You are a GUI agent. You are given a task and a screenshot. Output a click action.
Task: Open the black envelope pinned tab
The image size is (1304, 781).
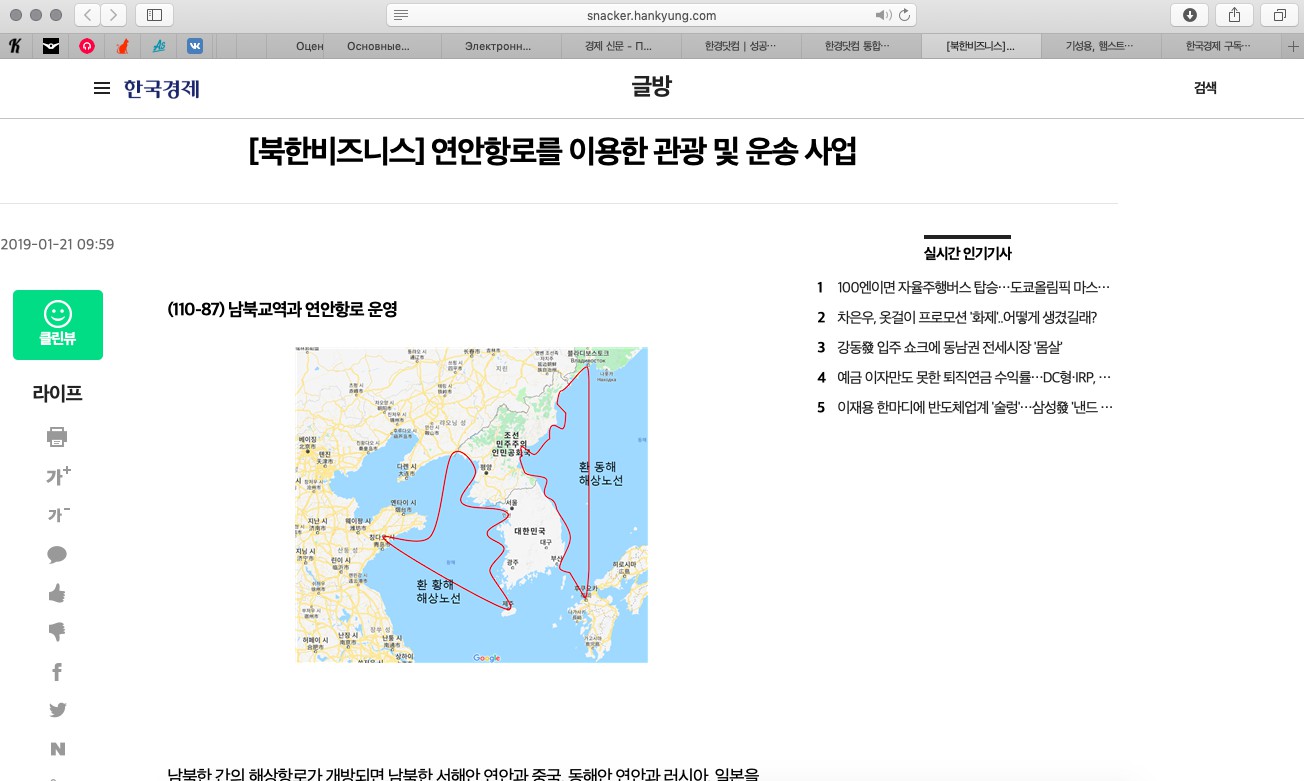50,46
